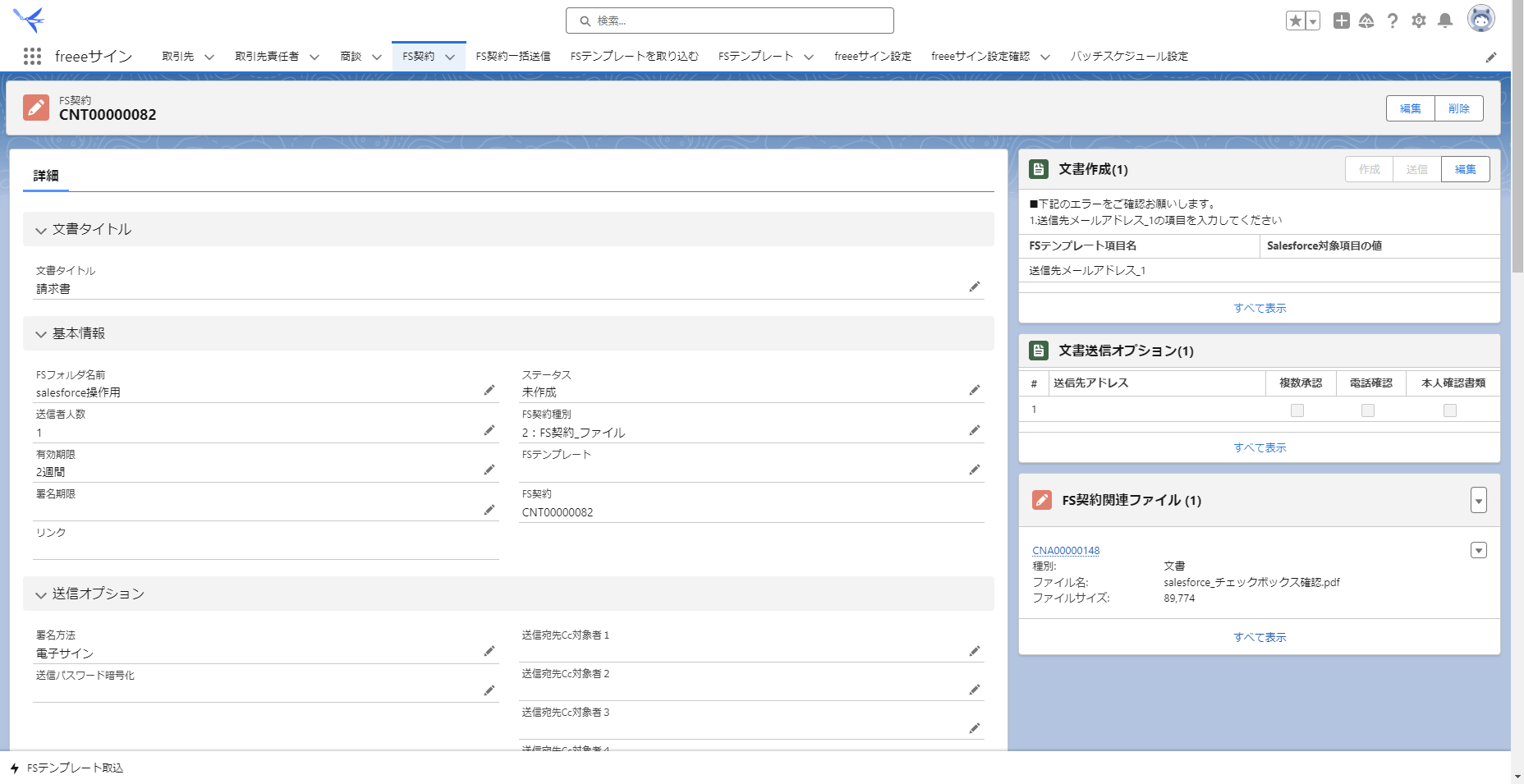The width and height of the screenshot is (1524, 784).
Task: Click the FS契約関連ファイル panel icon
Action: pos(1042,500)
